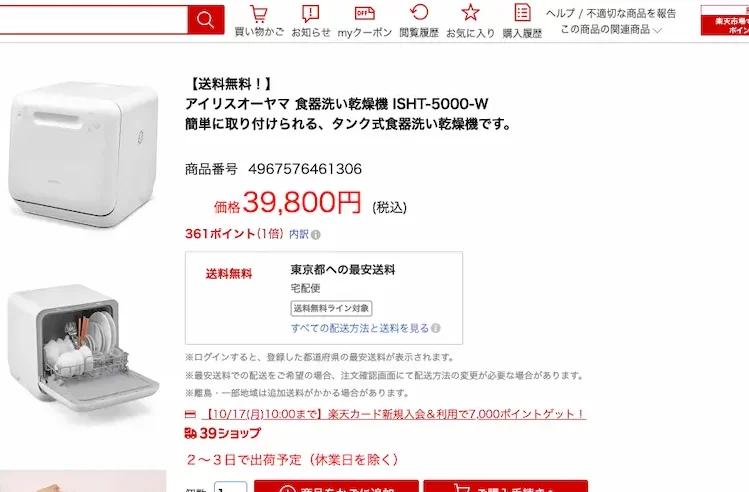The image size is (749, 492).
Task: Open 購入履歴 purchase history icon
Action: tap(522, 21)
